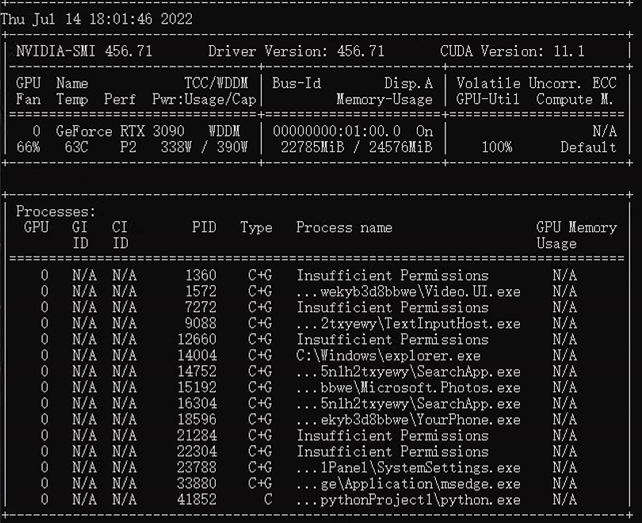Click the Processes: section header
The image size is (642, 523).
56,212
